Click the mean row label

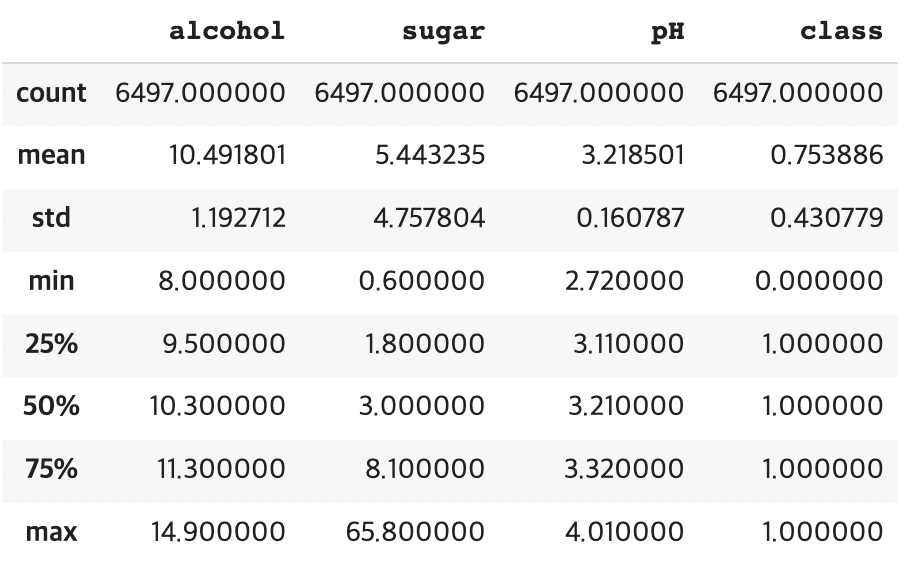click(x=51, y=155)
